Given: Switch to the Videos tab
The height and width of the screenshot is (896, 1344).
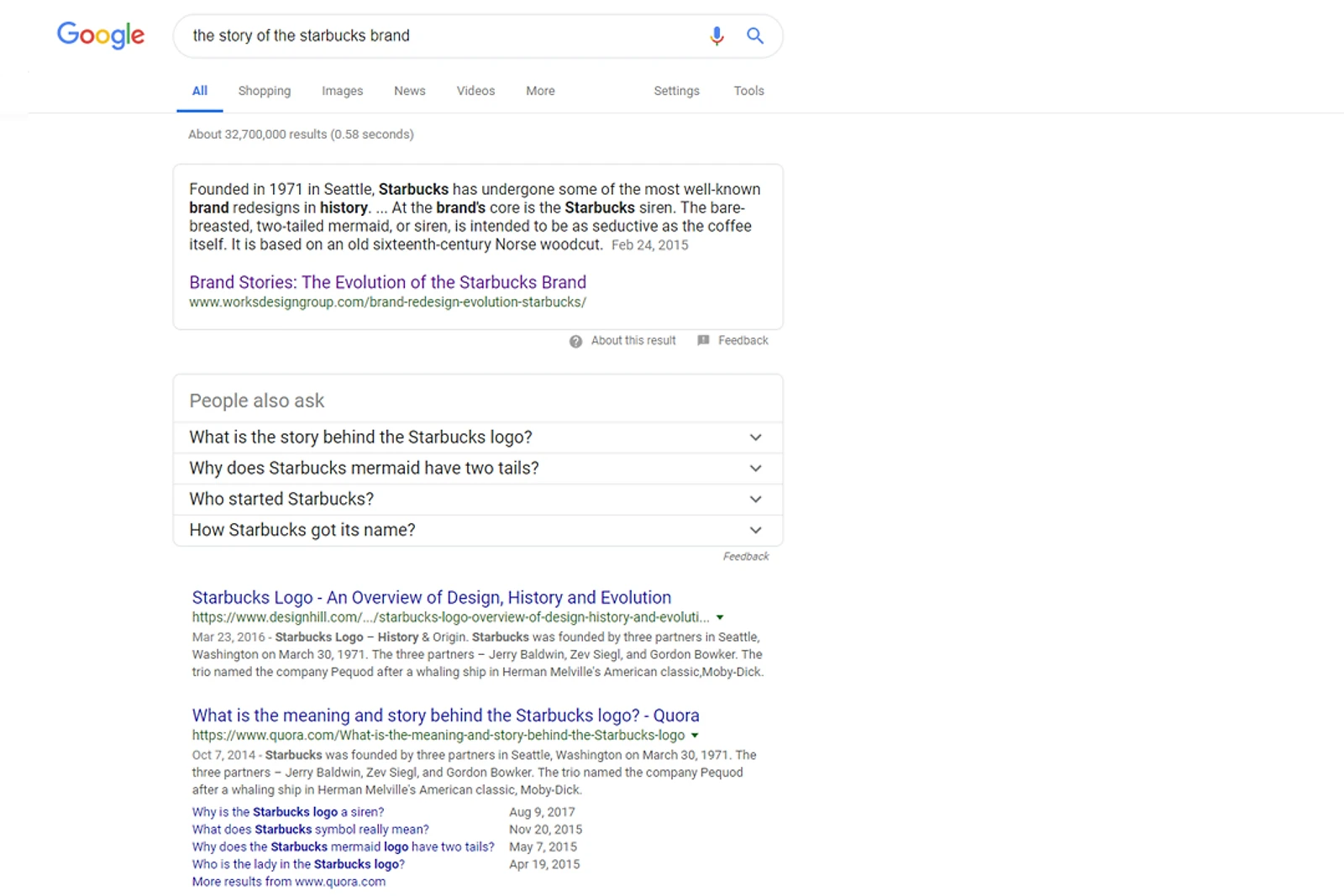Looking at the screenshot, I should tap(476, 91).
